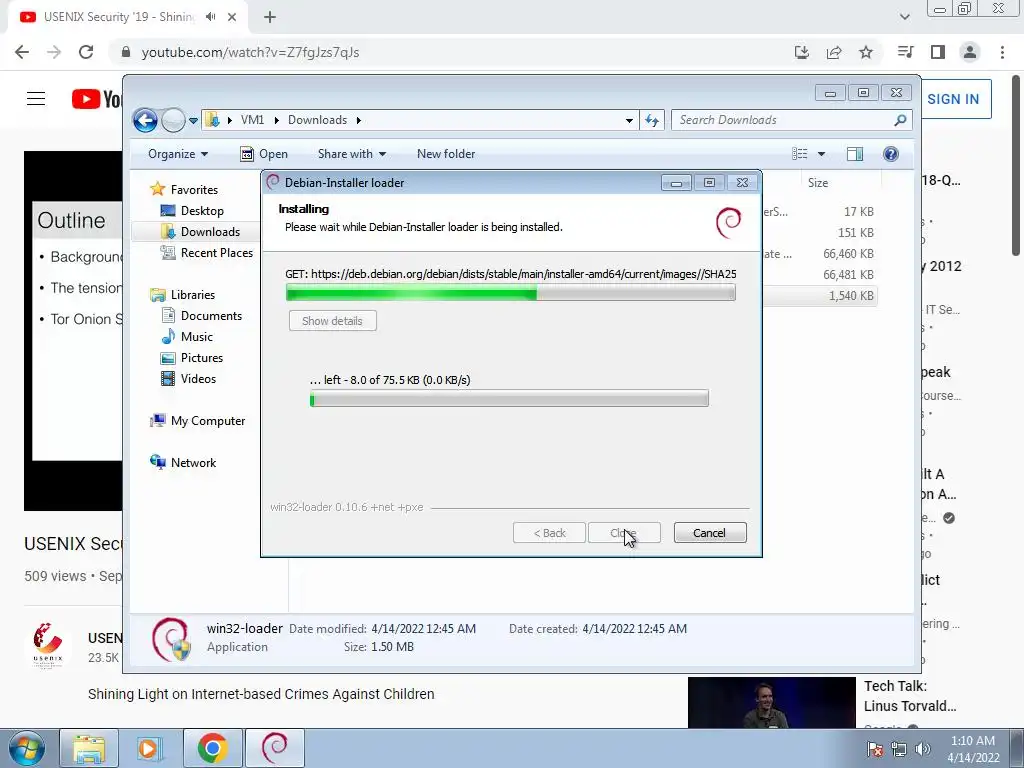This screenshot has width=1024, height=768.
Task: Select Downloads in the navigation pane
Action: point(210,232)
